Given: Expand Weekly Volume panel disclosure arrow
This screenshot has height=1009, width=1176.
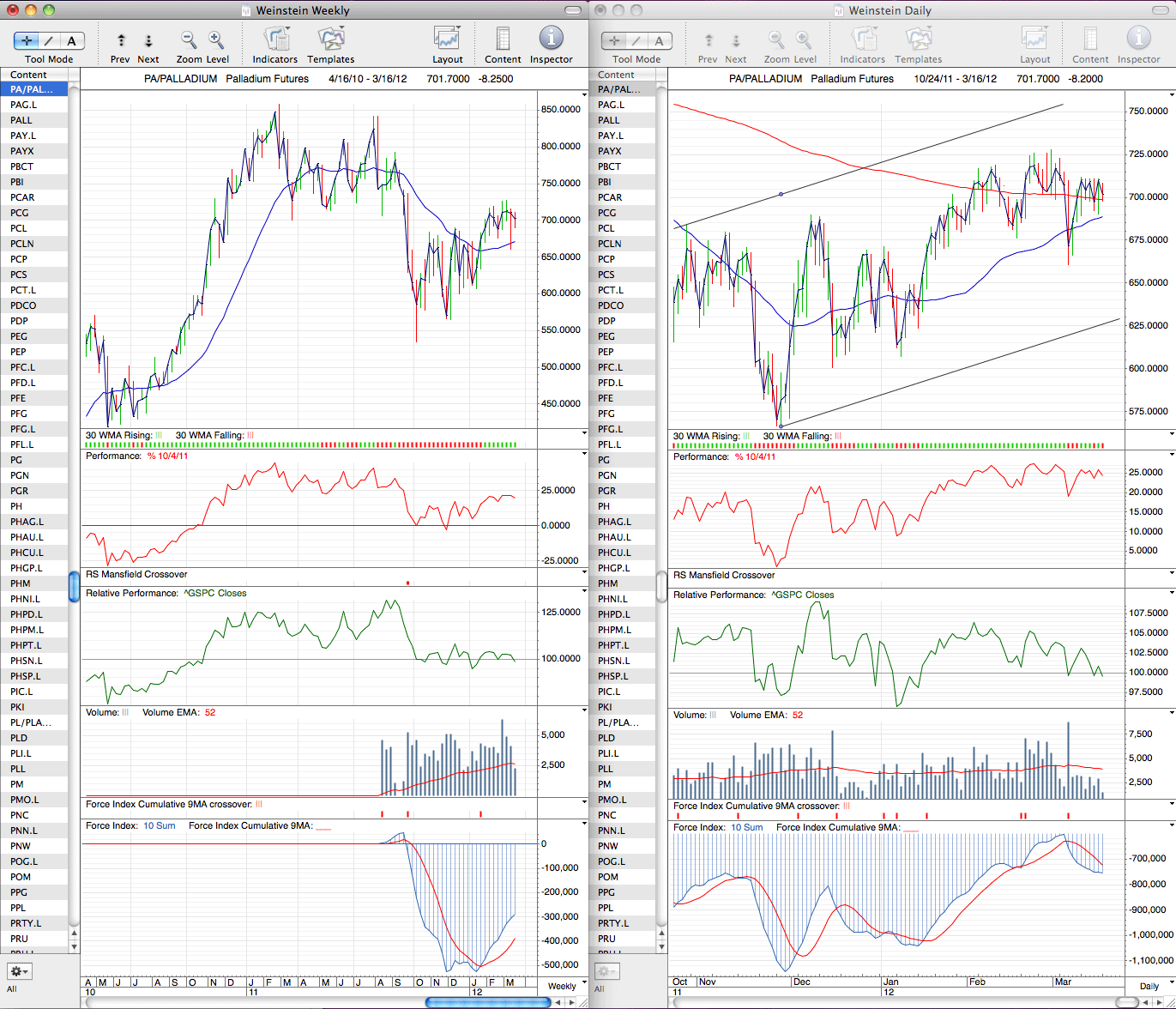Looking at the screenshot, I should 585,712.
